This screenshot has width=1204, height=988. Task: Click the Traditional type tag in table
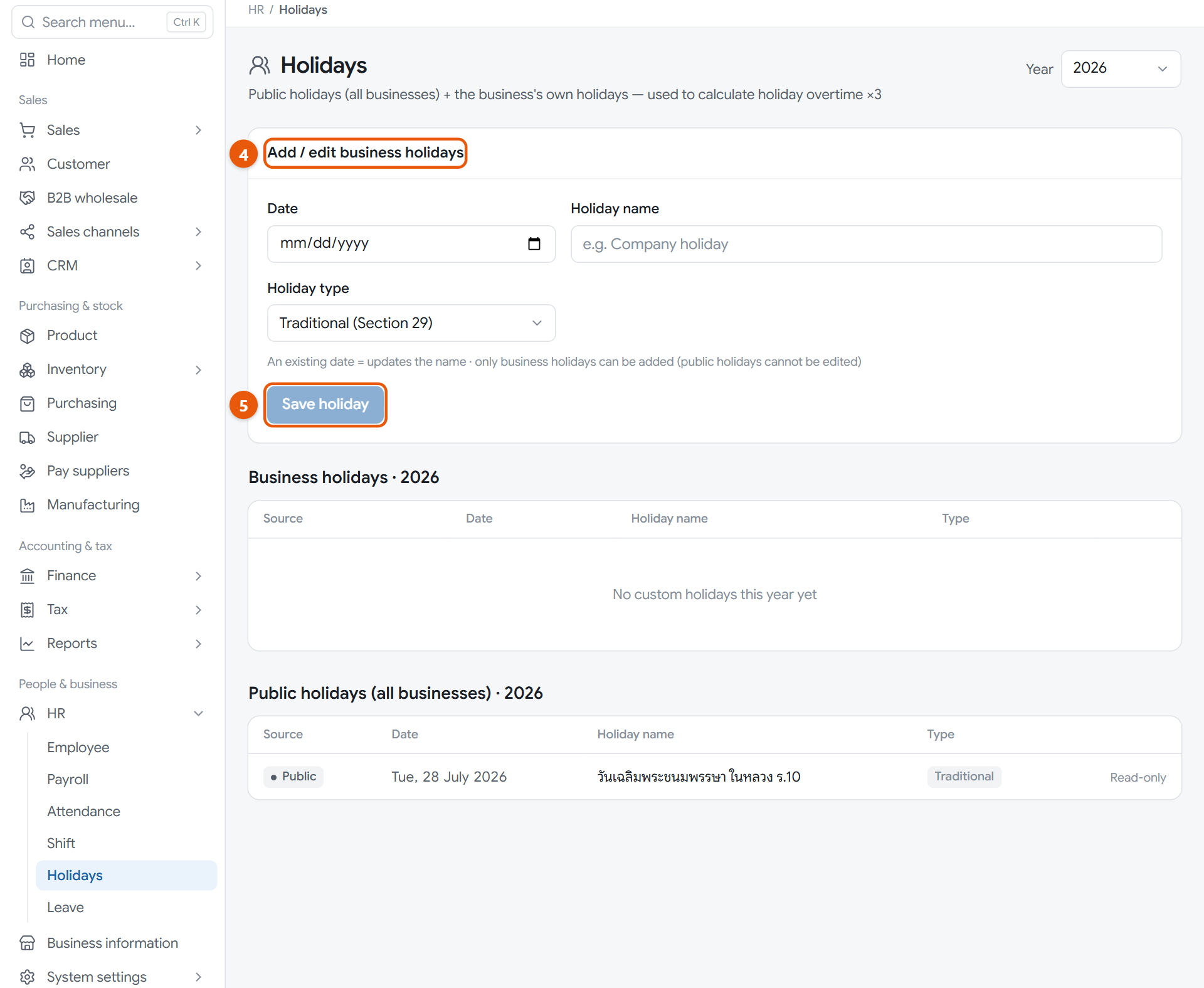tap(964, 777)
